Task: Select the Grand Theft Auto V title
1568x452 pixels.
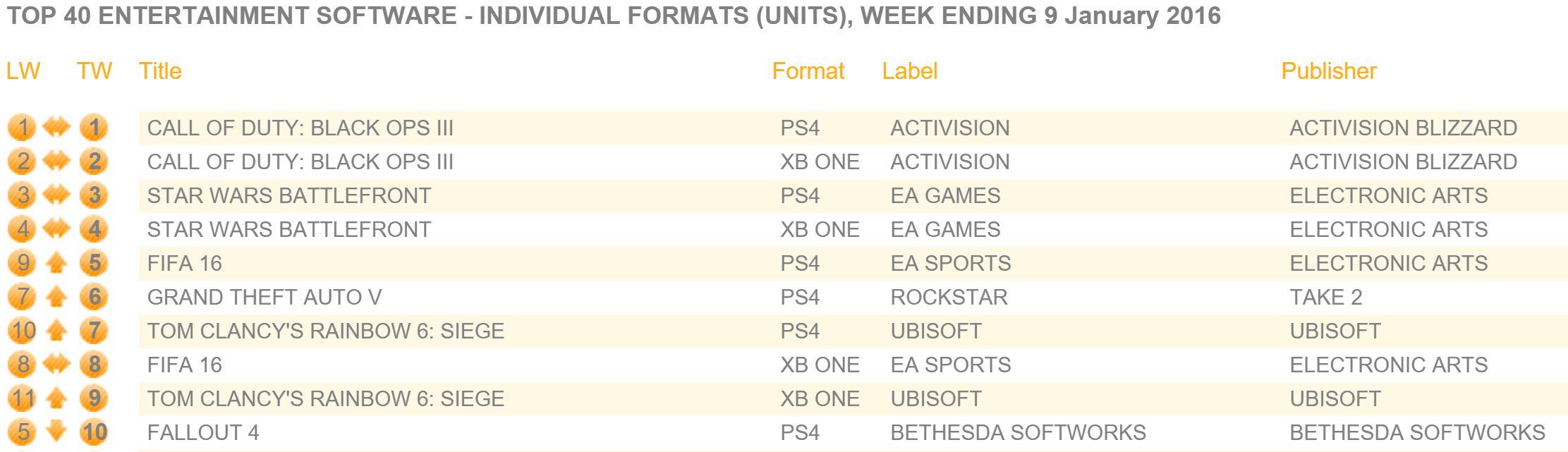Action: click(265, 298)
